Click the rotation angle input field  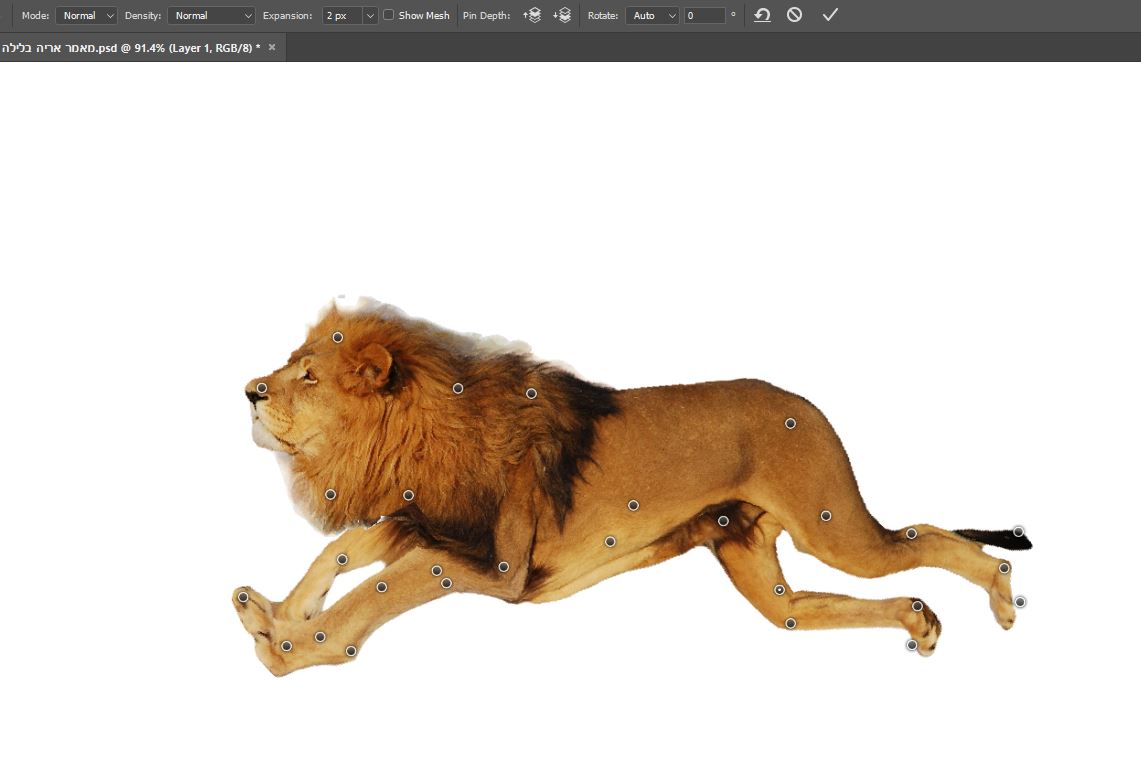[704, 16]
